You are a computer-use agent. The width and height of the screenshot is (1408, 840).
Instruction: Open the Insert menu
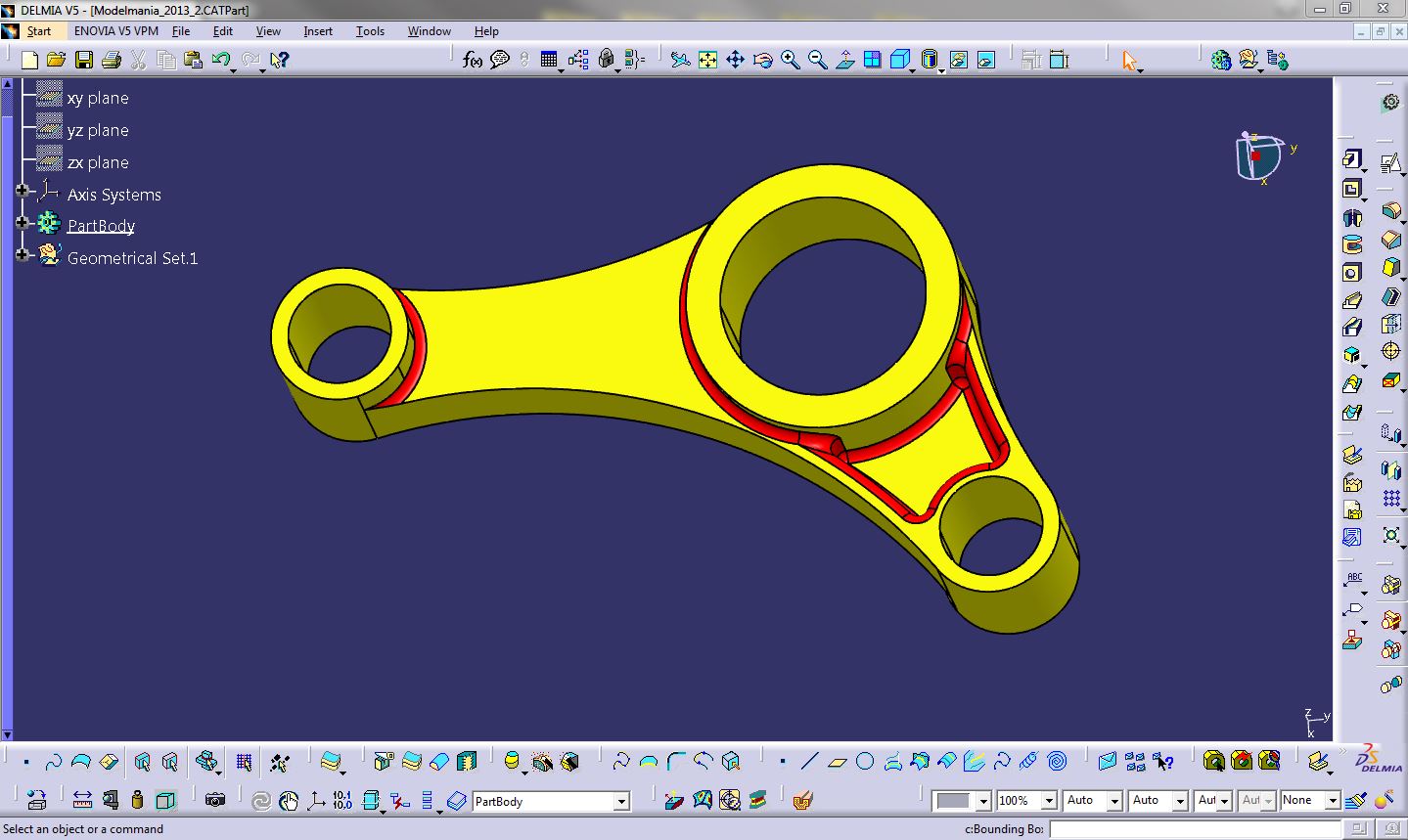(x=318, y=31)
